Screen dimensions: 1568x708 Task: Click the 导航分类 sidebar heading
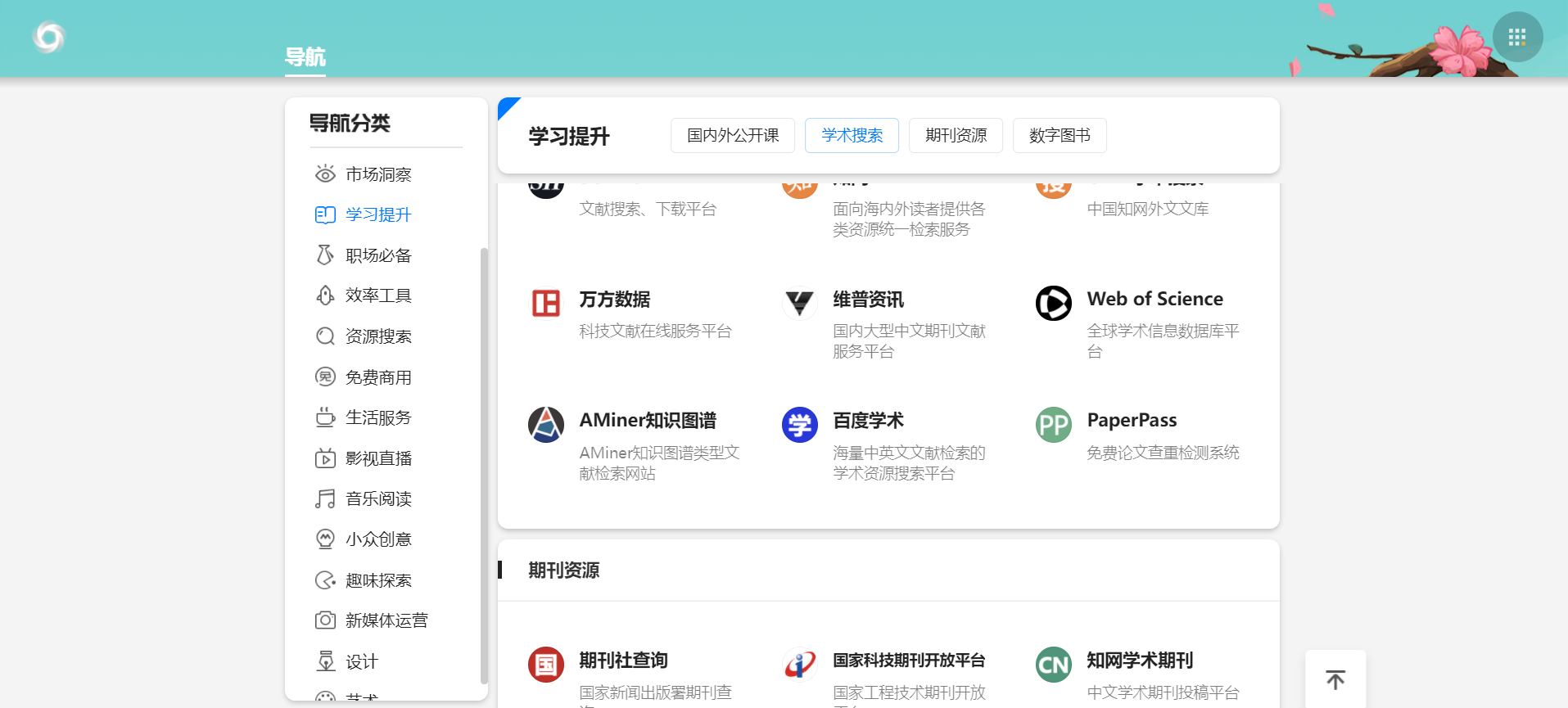pyautogui.click(x=350, y=123)
